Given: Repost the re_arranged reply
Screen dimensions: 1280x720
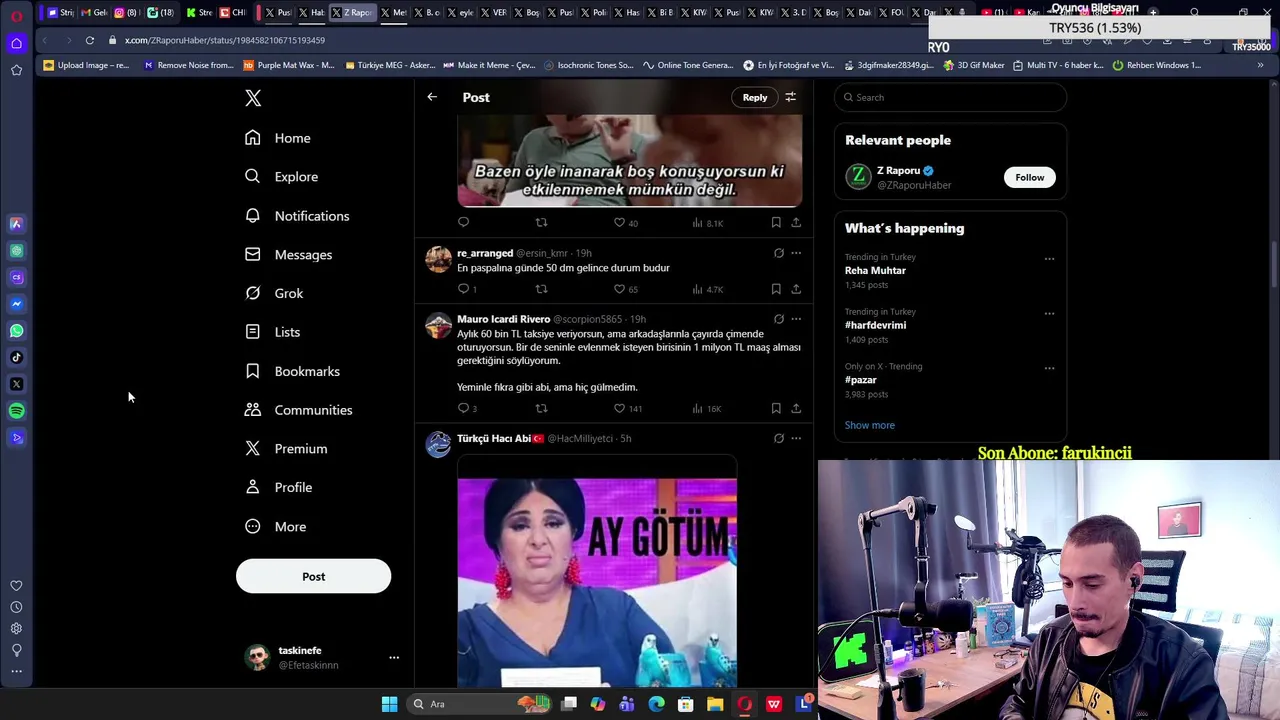Looking at the screenshot, I should point(541,289).
